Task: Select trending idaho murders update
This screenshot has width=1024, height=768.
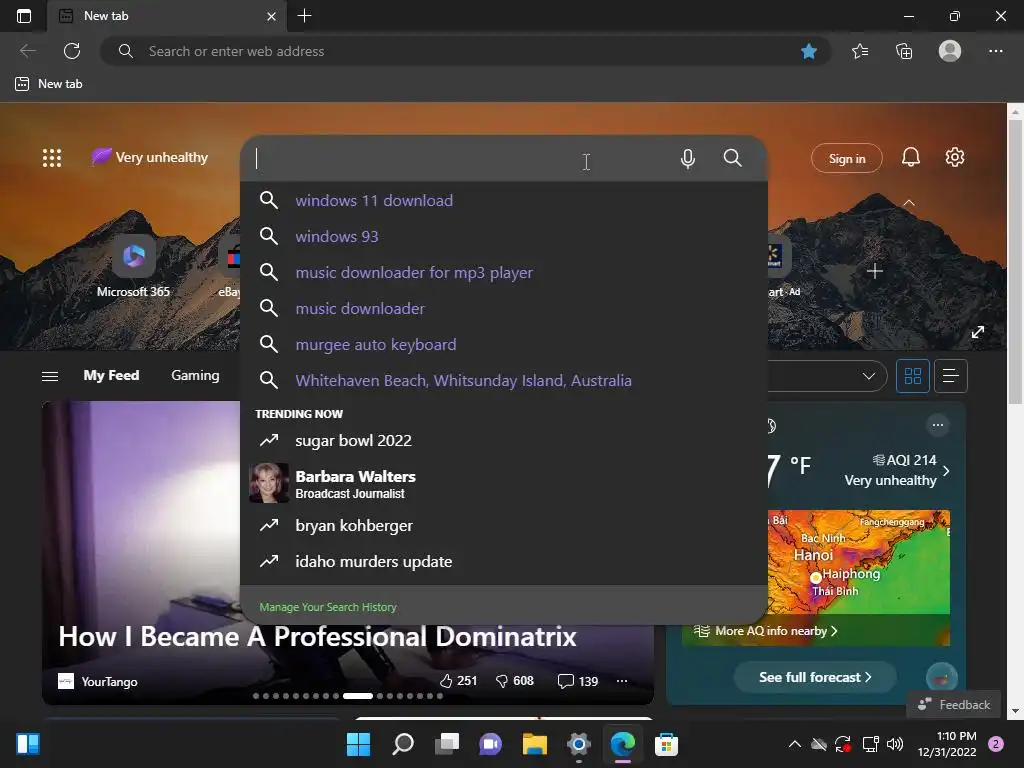Action: (504, 562)
